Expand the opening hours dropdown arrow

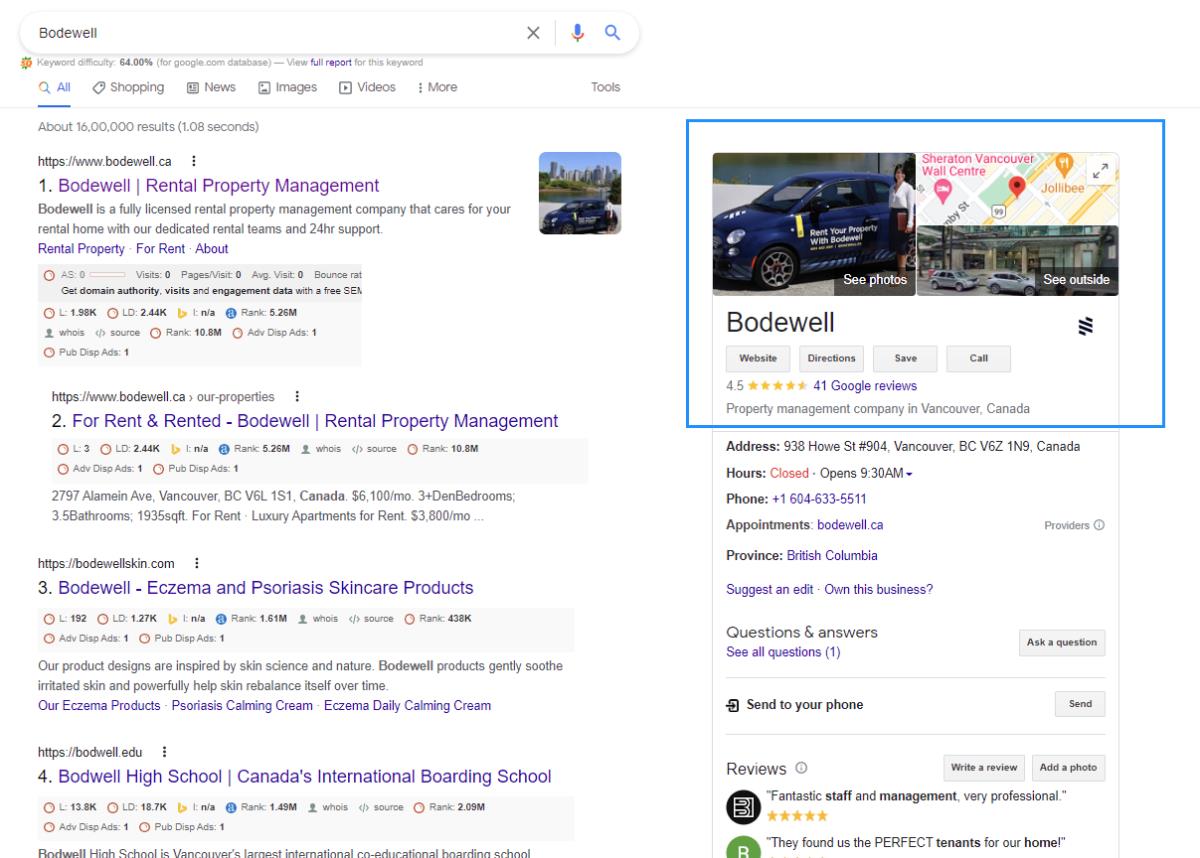[909, 473]
